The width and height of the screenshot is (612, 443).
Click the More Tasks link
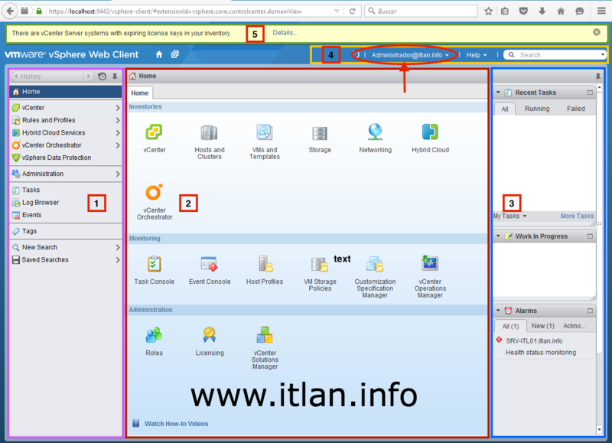[577, 216]
